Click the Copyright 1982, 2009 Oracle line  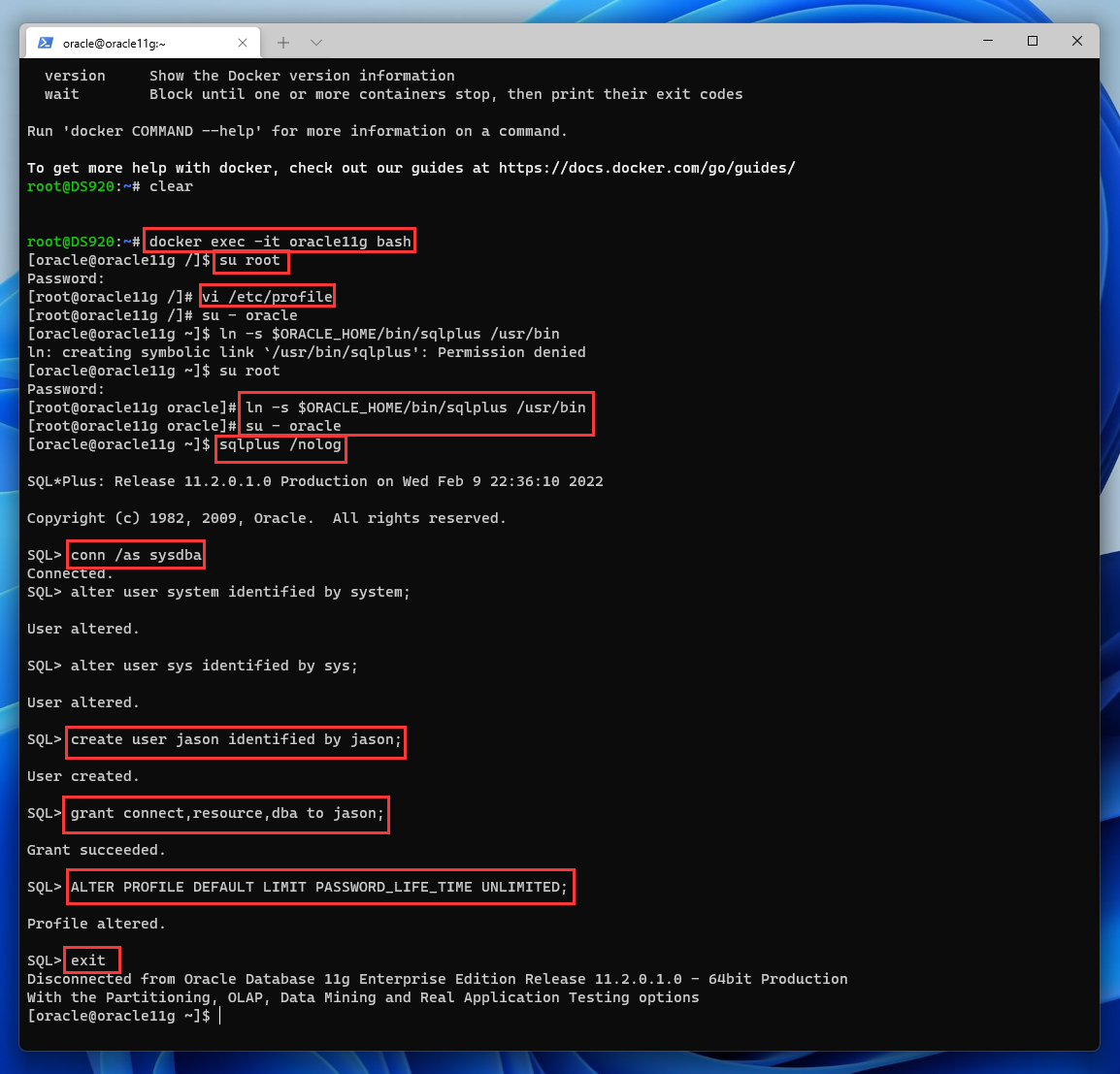pos(267,518)
